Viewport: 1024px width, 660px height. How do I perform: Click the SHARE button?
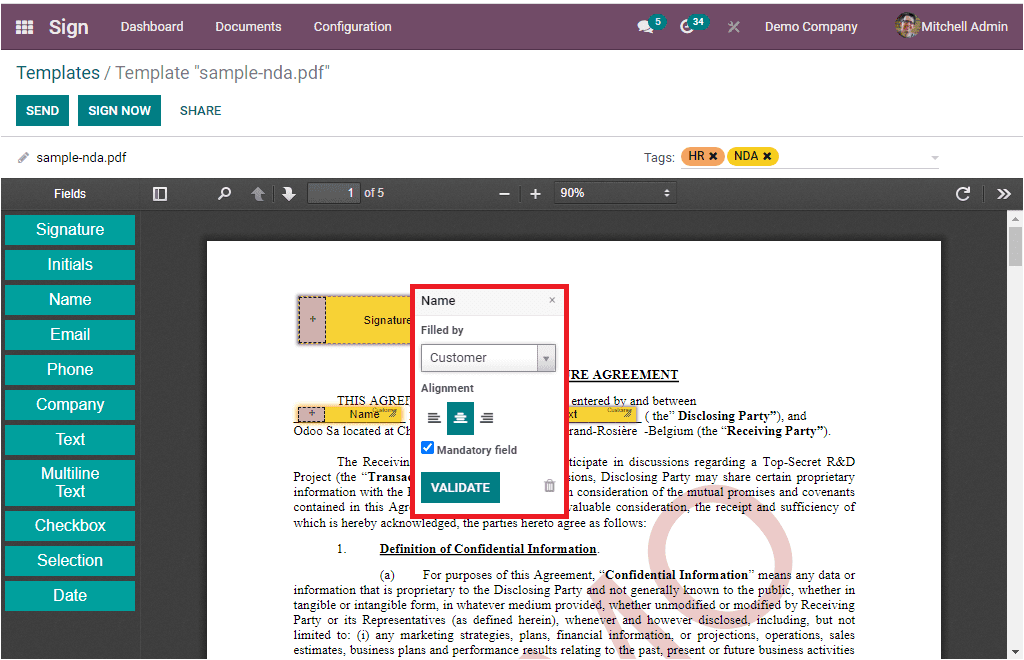[x=200, y=110]
